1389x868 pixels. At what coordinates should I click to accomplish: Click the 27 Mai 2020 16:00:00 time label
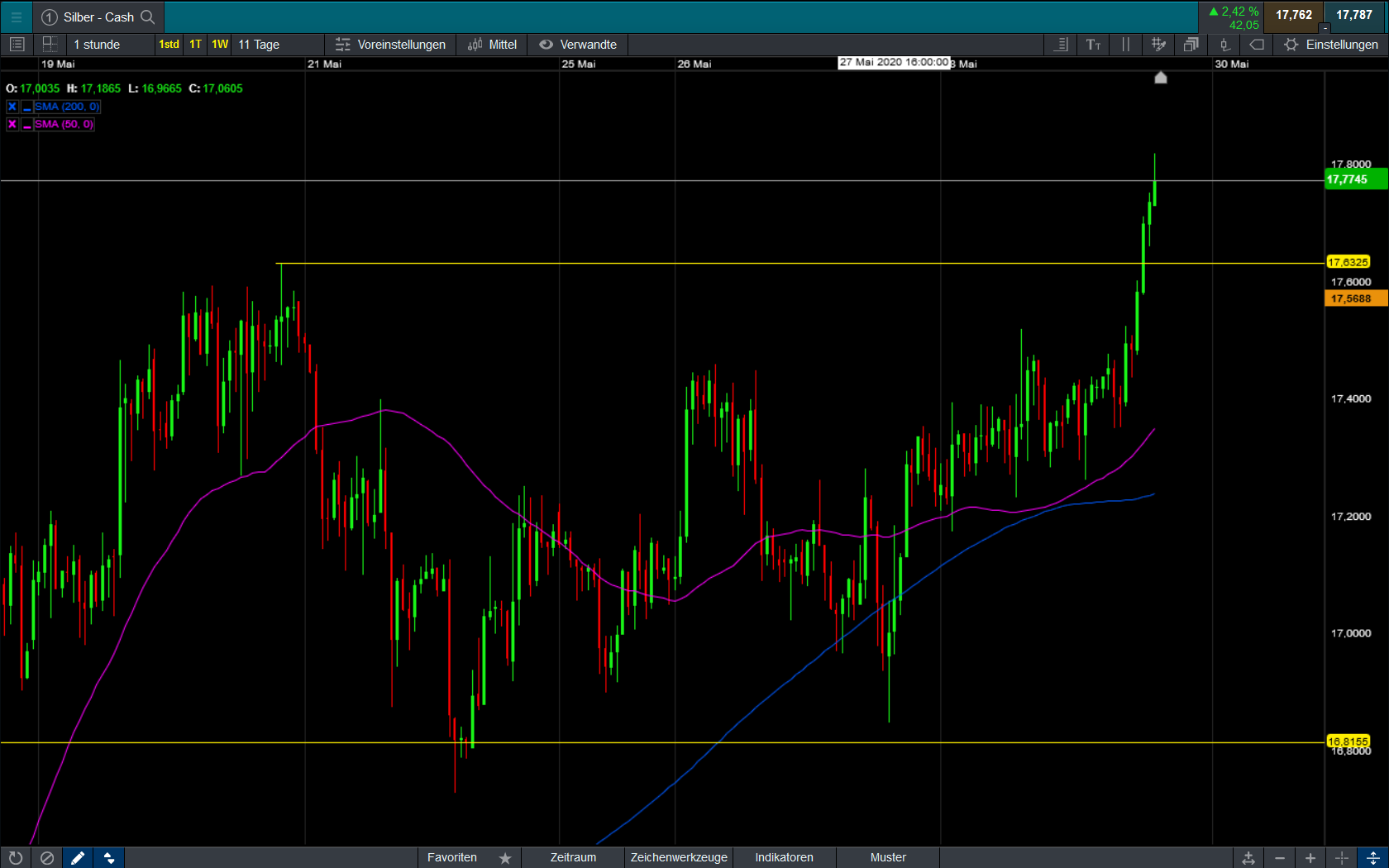coord(894,63)
